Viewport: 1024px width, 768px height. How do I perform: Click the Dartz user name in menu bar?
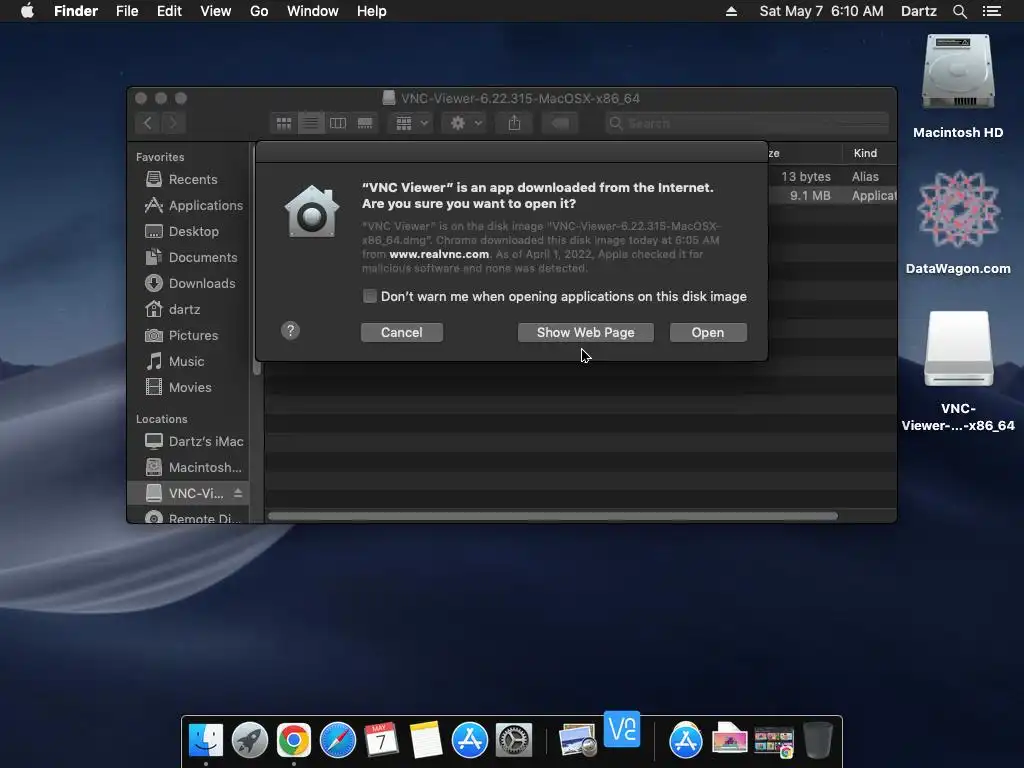tap(918, 11)
